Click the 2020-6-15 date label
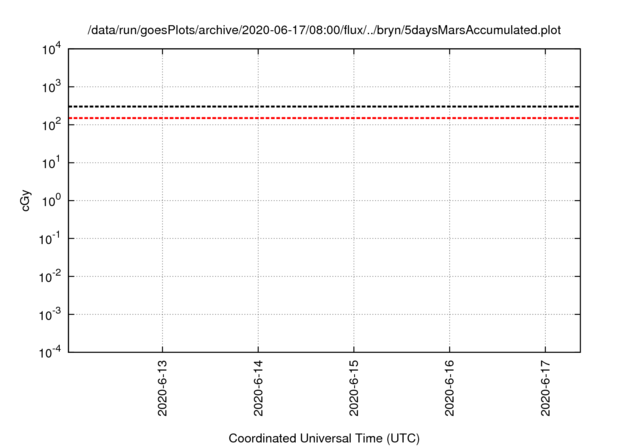 354,388
